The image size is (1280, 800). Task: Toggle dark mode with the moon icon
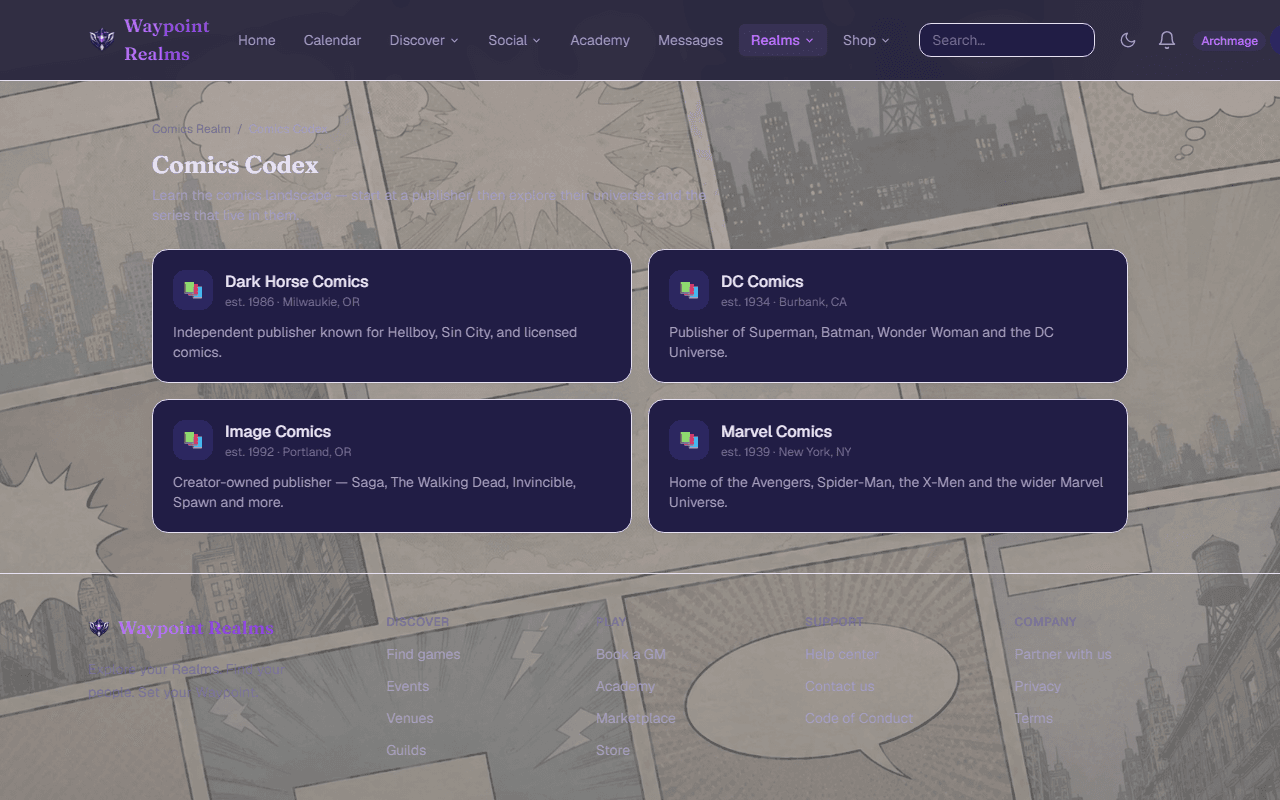(1128, 40)
